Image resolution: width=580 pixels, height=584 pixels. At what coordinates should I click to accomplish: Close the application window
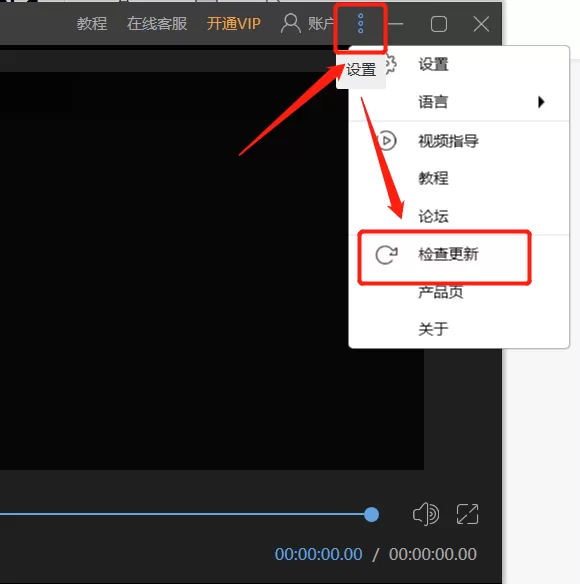pos(481,24)
